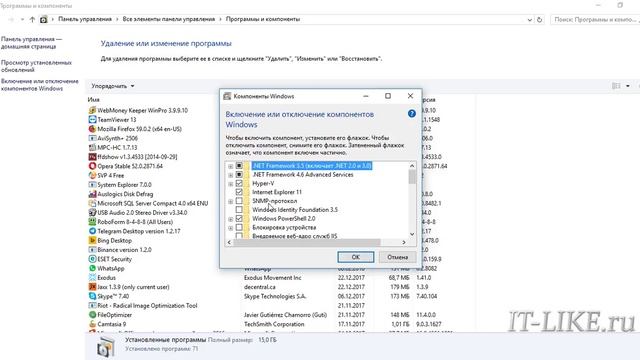
Task: Select the ffdshow program icon
Action: [92, 157]
